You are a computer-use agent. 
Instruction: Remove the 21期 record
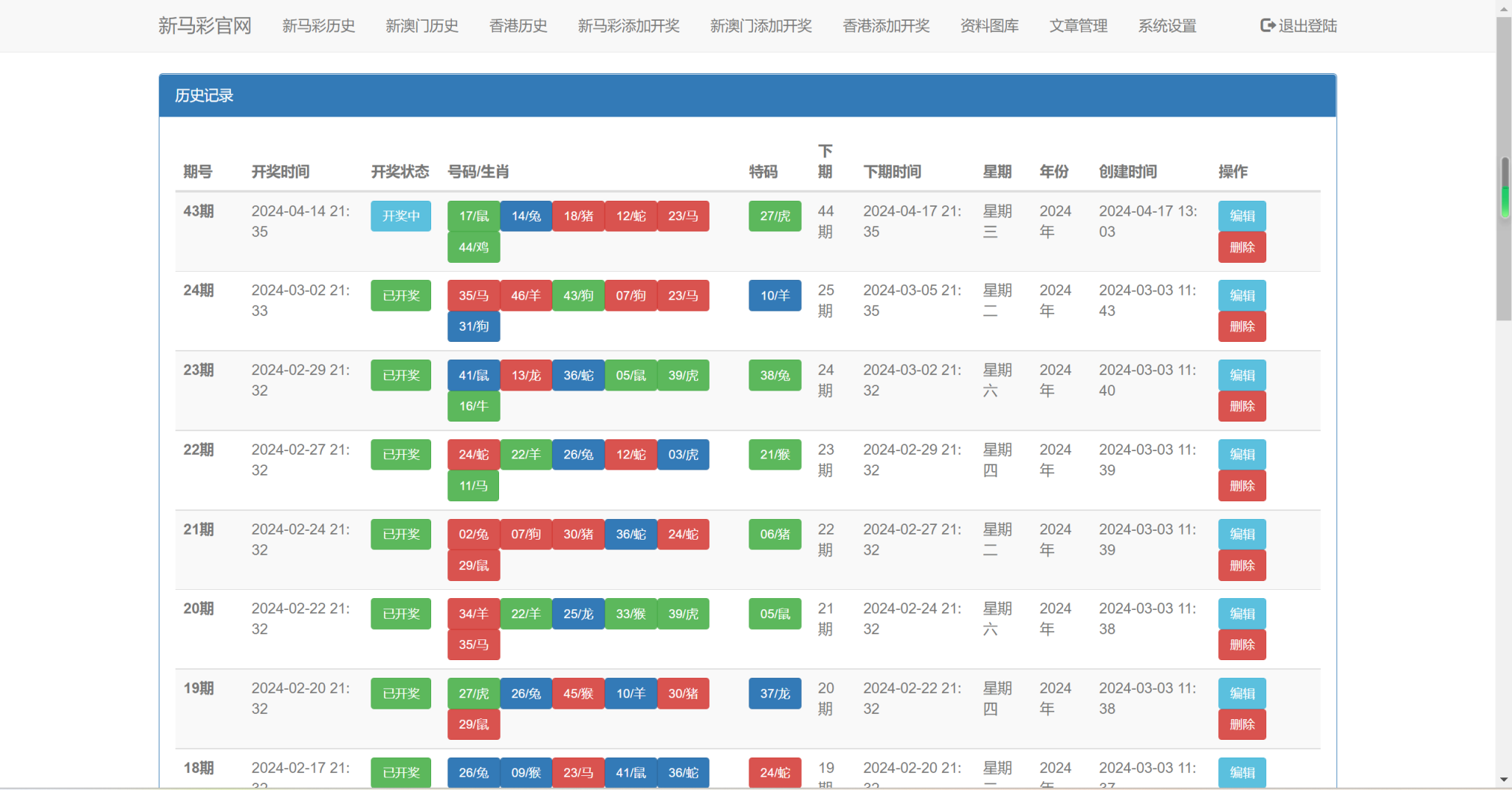(x=1242, y=566)
